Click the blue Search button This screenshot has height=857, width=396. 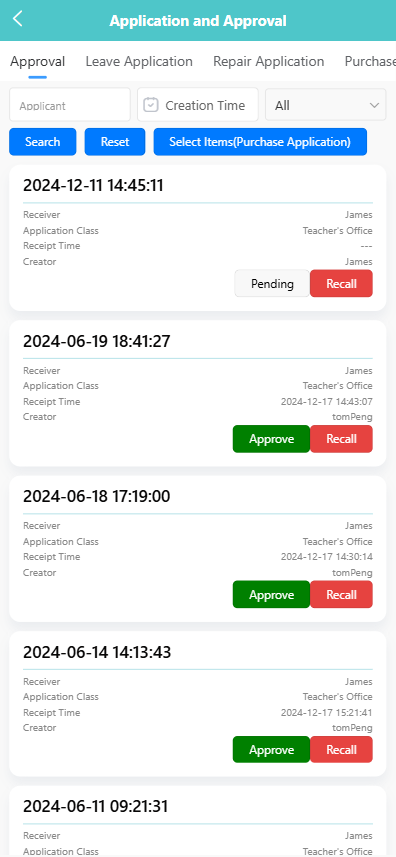tap(43, 142)
